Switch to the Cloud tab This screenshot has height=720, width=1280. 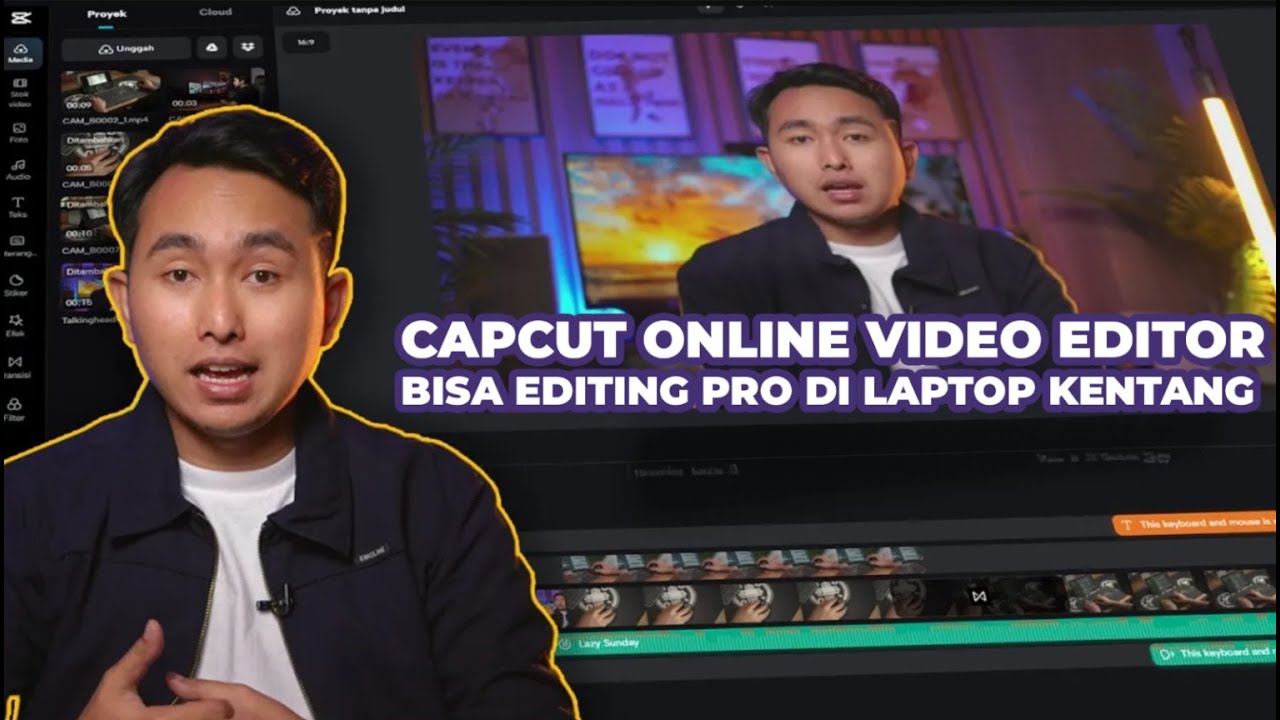click(216, 13)
